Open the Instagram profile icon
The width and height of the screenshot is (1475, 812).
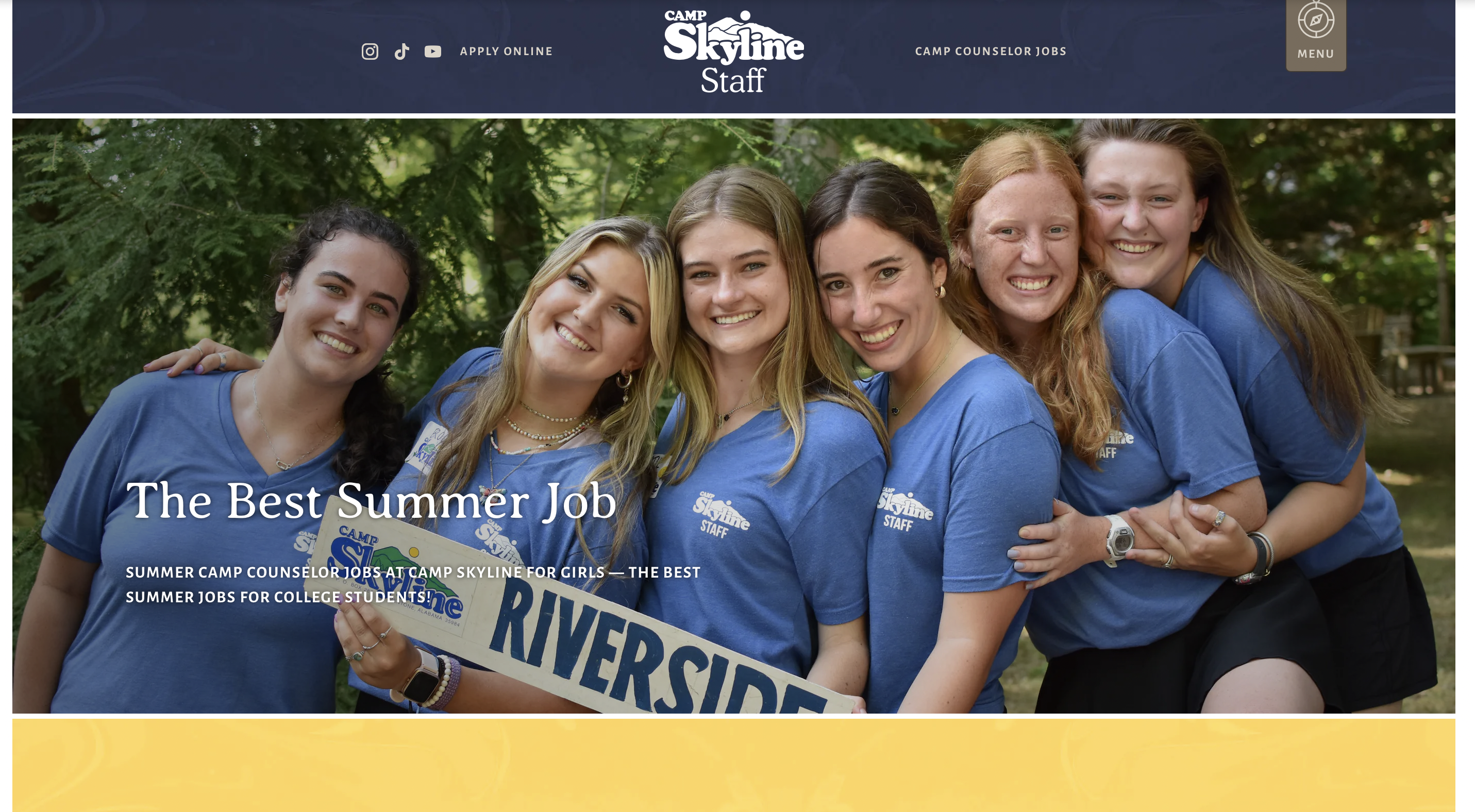(x=370, y=52)
